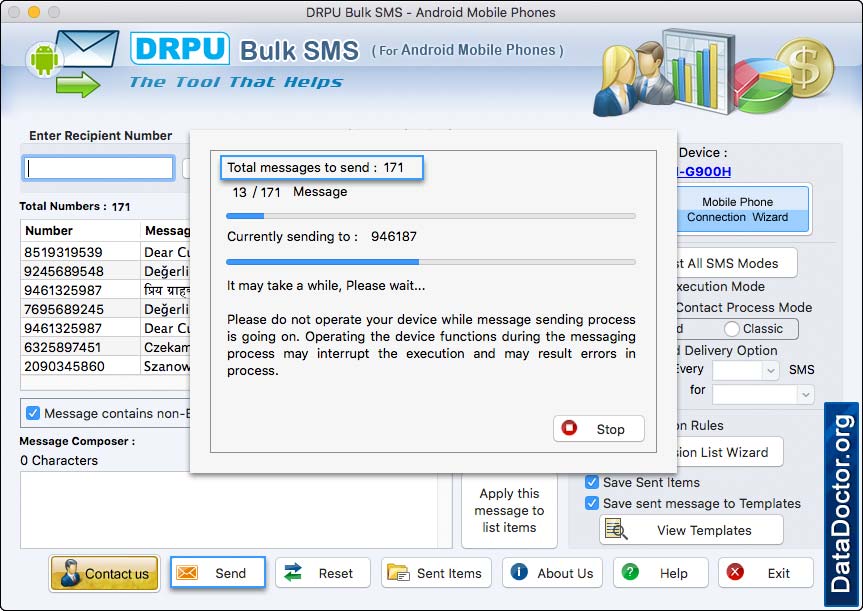Screen dimensions: 863x611
Task: Click the Stop button label
Action: [x=610, y=429]
